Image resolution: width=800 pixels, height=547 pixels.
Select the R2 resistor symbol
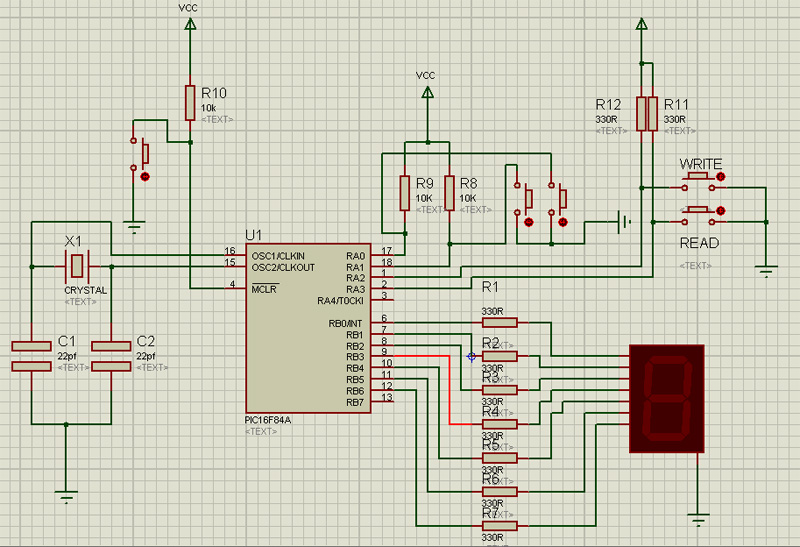[x=499, y=356]
